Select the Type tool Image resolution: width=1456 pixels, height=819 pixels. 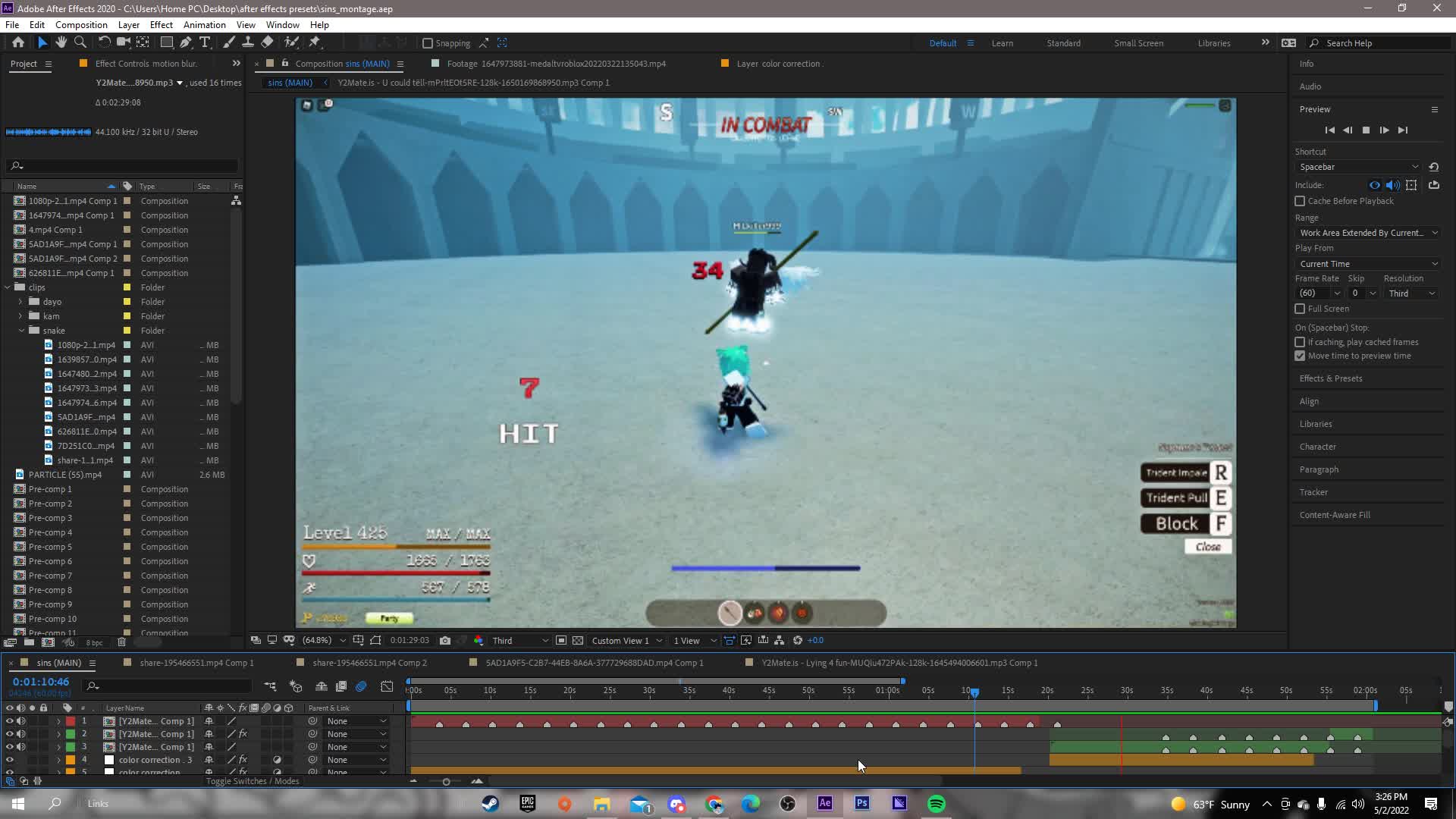[x=205, y=42]
